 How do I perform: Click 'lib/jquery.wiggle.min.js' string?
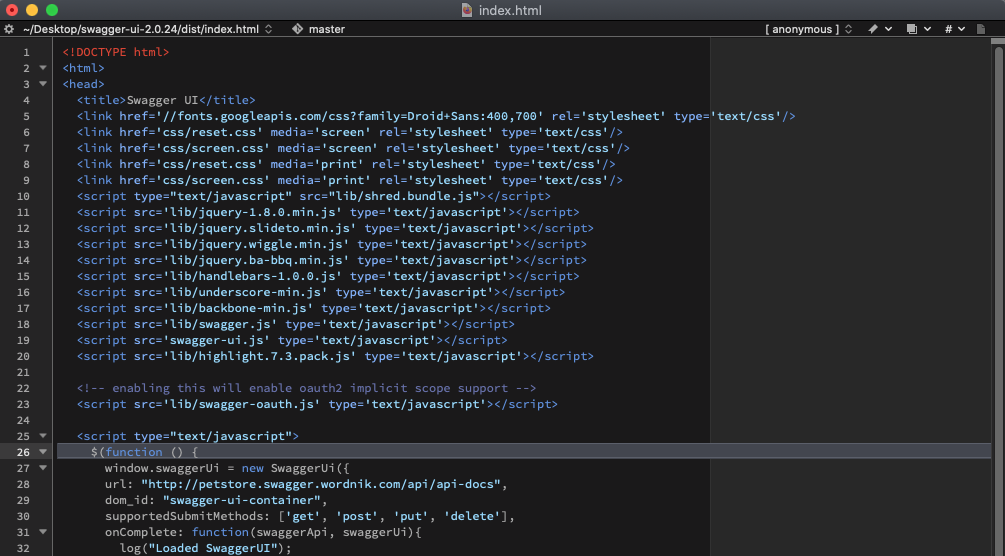[256, 244]
